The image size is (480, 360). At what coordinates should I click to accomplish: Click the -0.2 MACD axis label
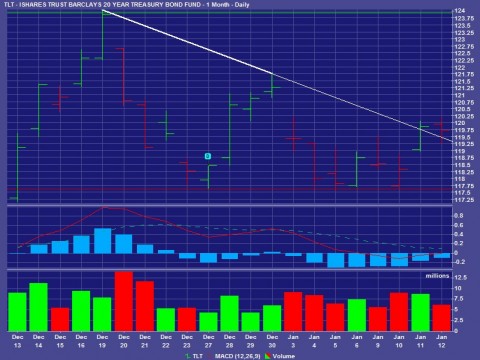[x=459, y=262]
